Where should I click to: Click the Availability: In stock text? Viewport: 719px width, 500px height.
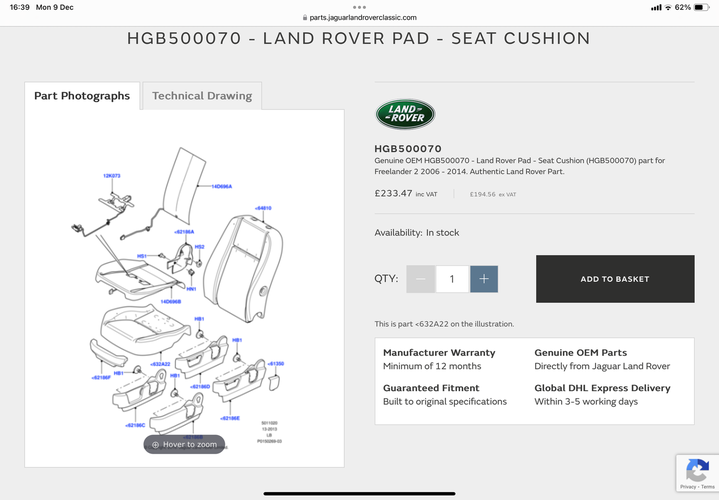416,233
